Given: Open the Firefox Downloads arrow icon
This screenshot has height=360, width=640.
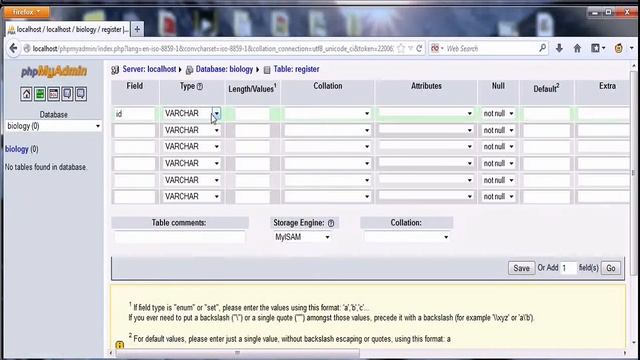Looking at the screenshot, I should [x=559, y=48].
